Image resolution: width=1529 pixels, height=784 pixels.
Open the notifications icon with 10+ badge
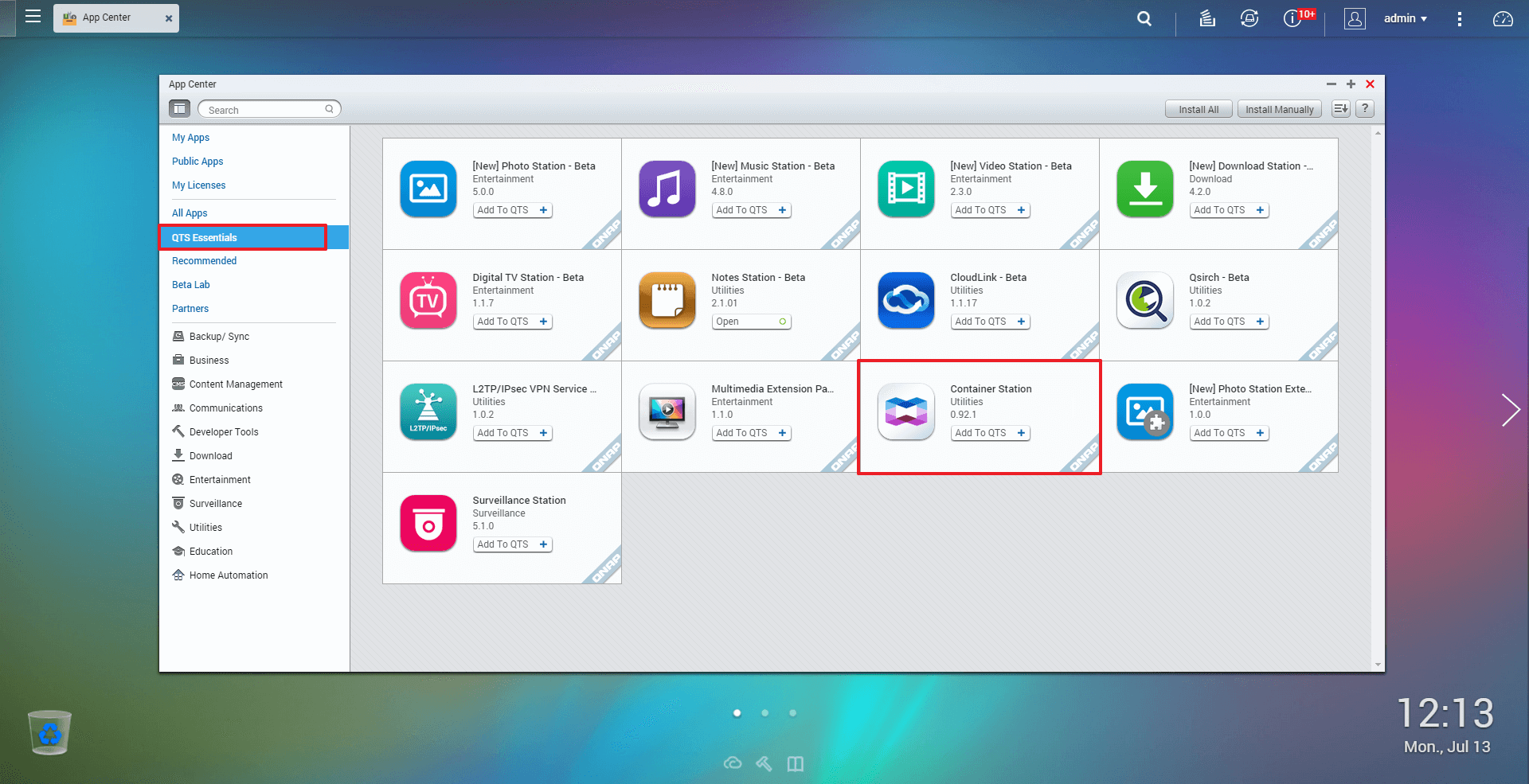(1292, 18)
